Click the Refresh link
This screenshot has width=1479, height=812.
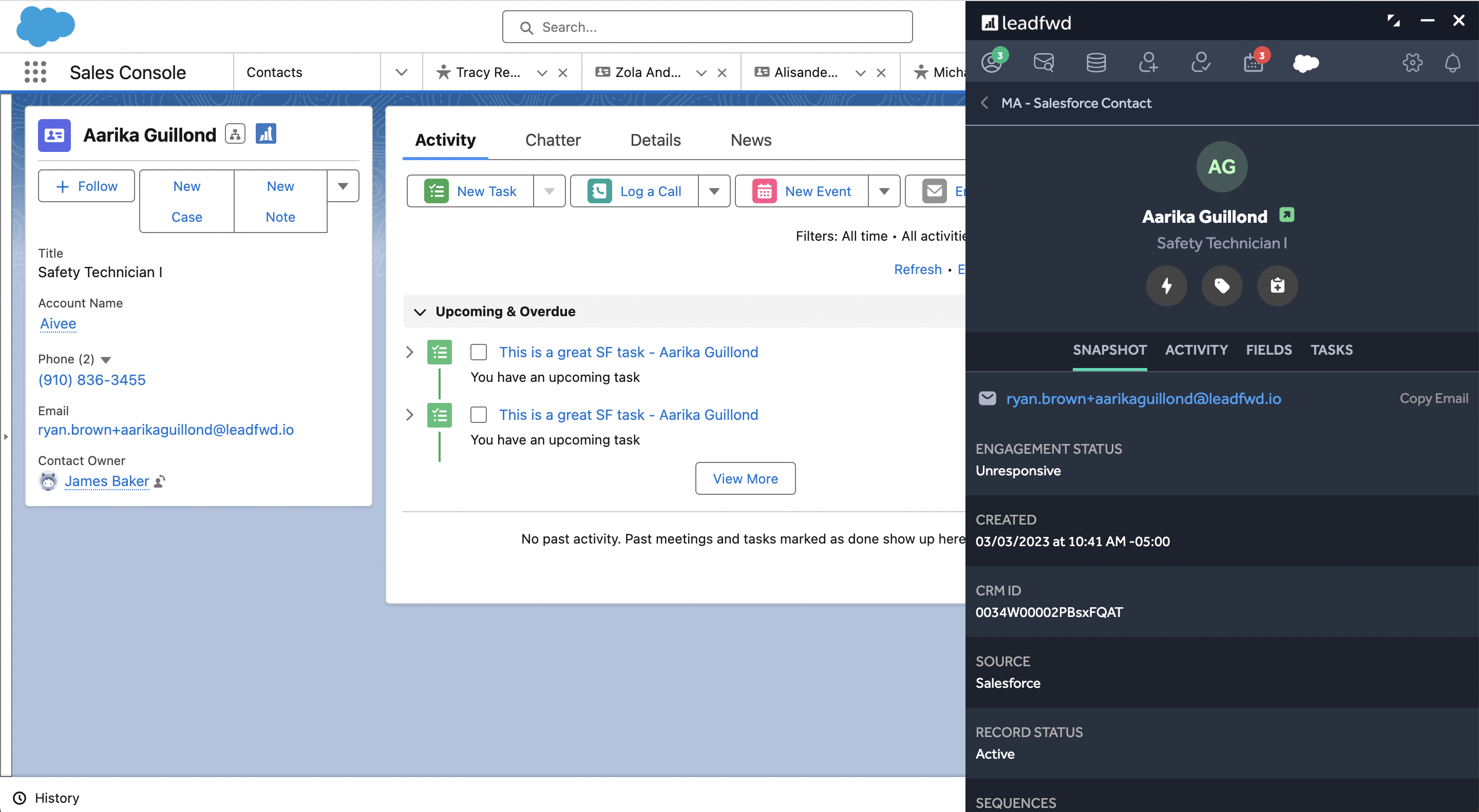[918, 269]
